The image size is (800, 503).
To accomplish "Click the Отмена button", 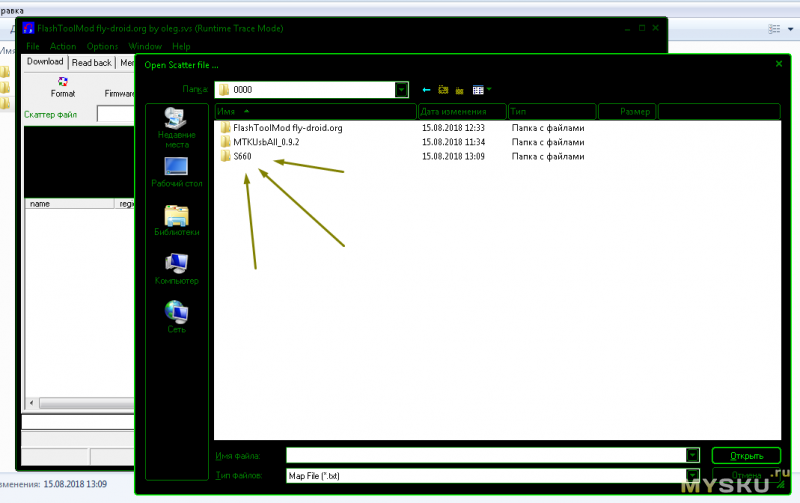I will click(746, 475).
